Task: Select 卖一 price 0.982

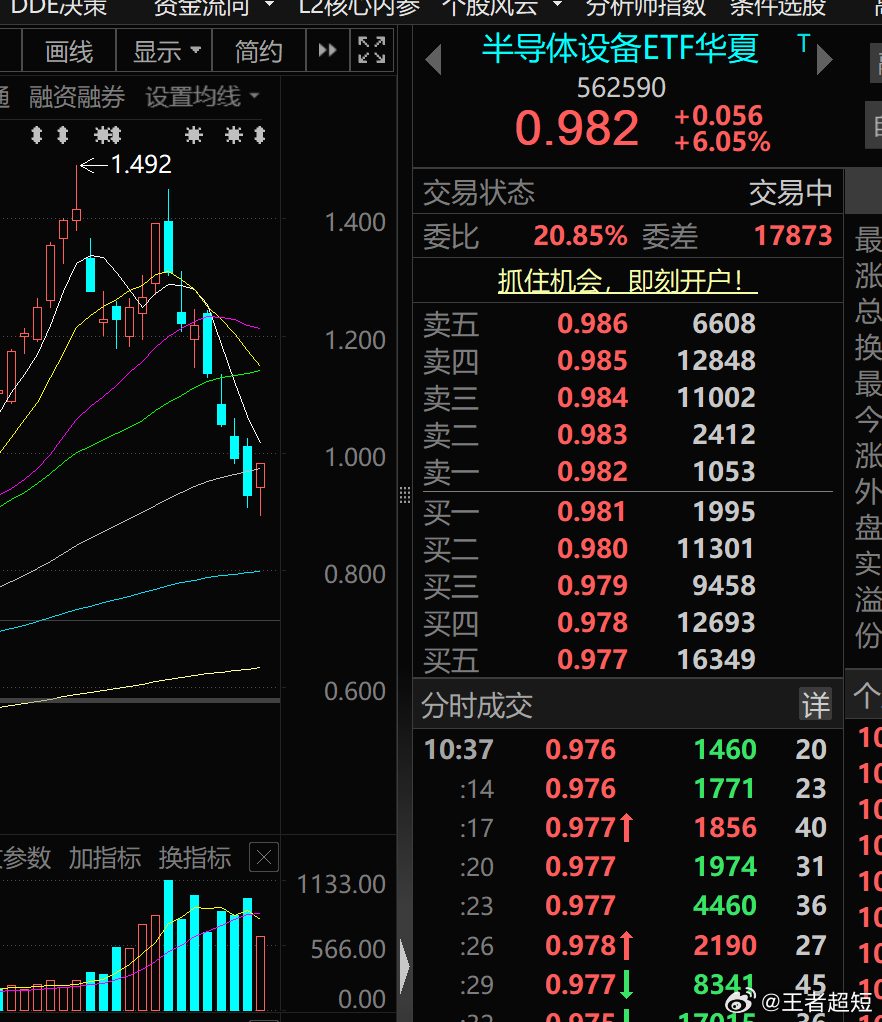Action: [592, 472]
